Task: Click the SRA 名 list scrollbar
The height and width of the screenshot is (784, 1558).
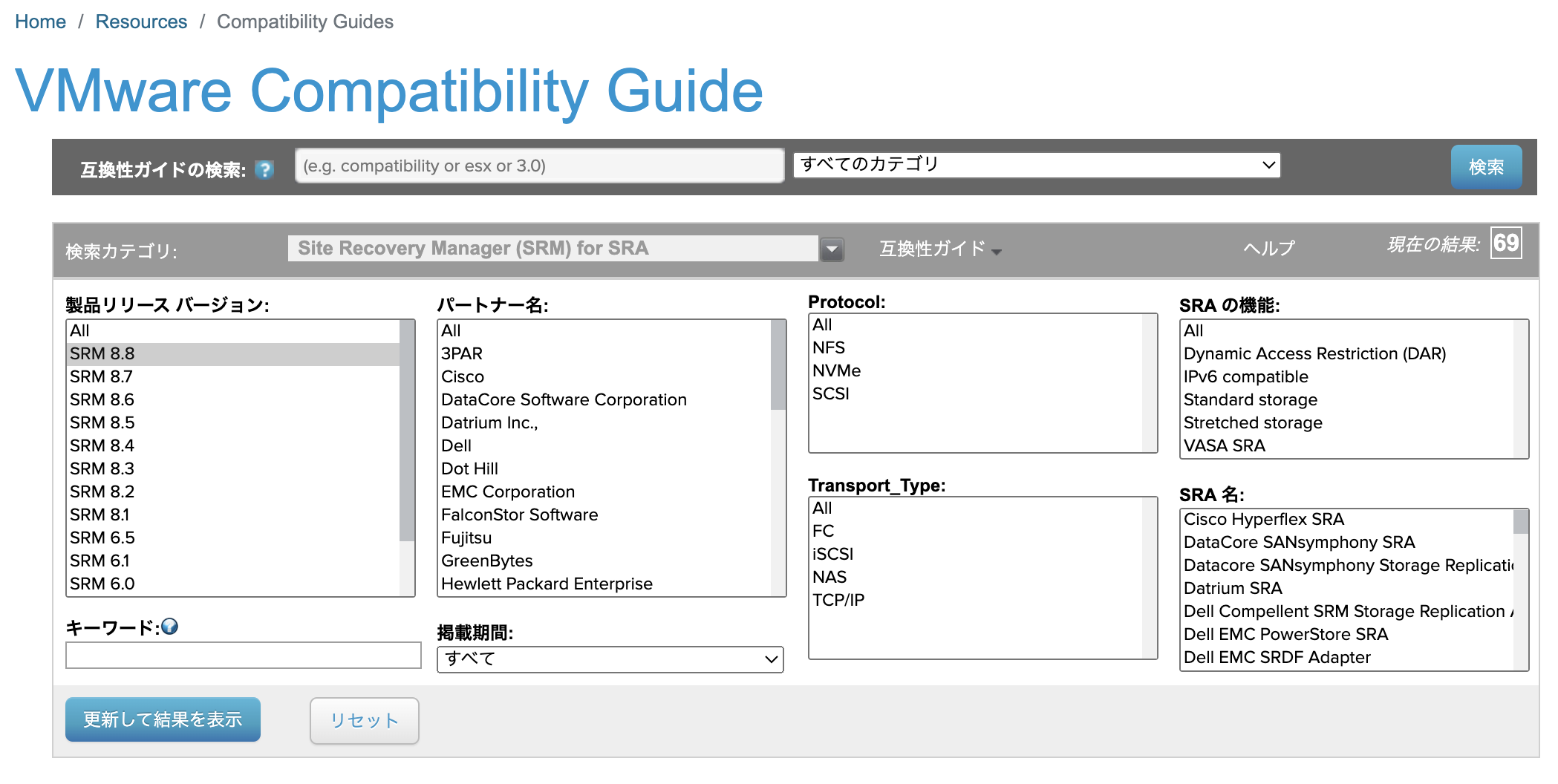Action: click(x=1521, y=590)
